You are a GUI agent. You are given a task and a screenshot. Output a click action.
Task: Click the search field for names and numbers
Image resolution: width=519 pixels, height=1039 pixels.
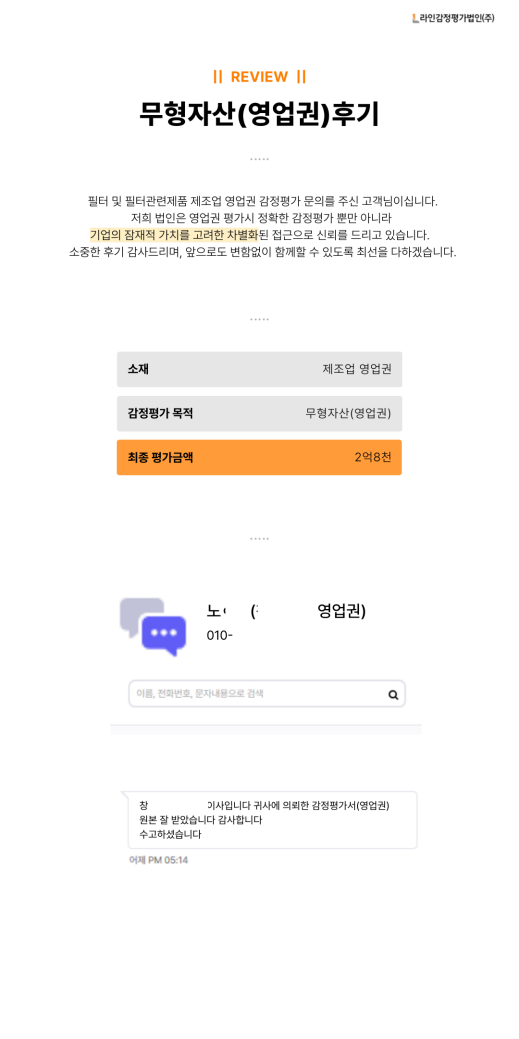click(266, 694)
